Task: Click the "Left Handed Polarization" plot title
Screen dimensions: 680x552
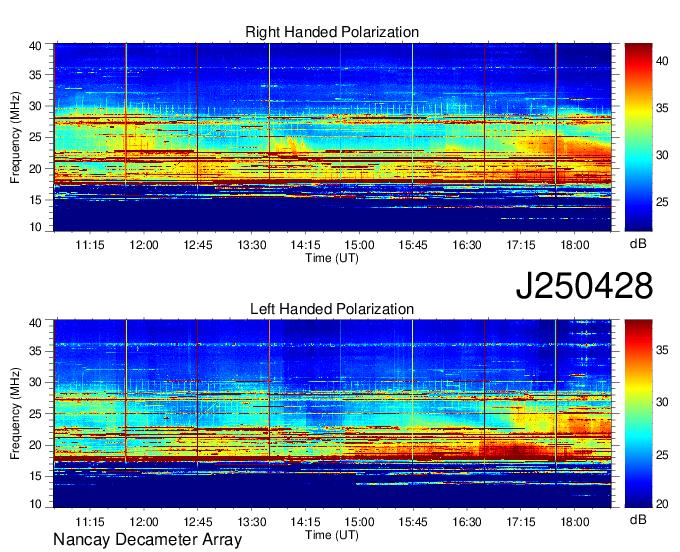Action: click(332, 309)
